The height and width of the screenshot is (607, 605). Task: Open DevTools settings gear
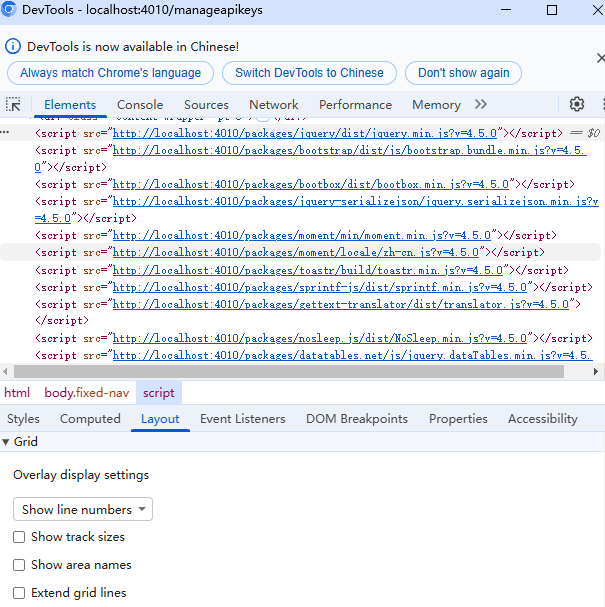pos(576,104)
